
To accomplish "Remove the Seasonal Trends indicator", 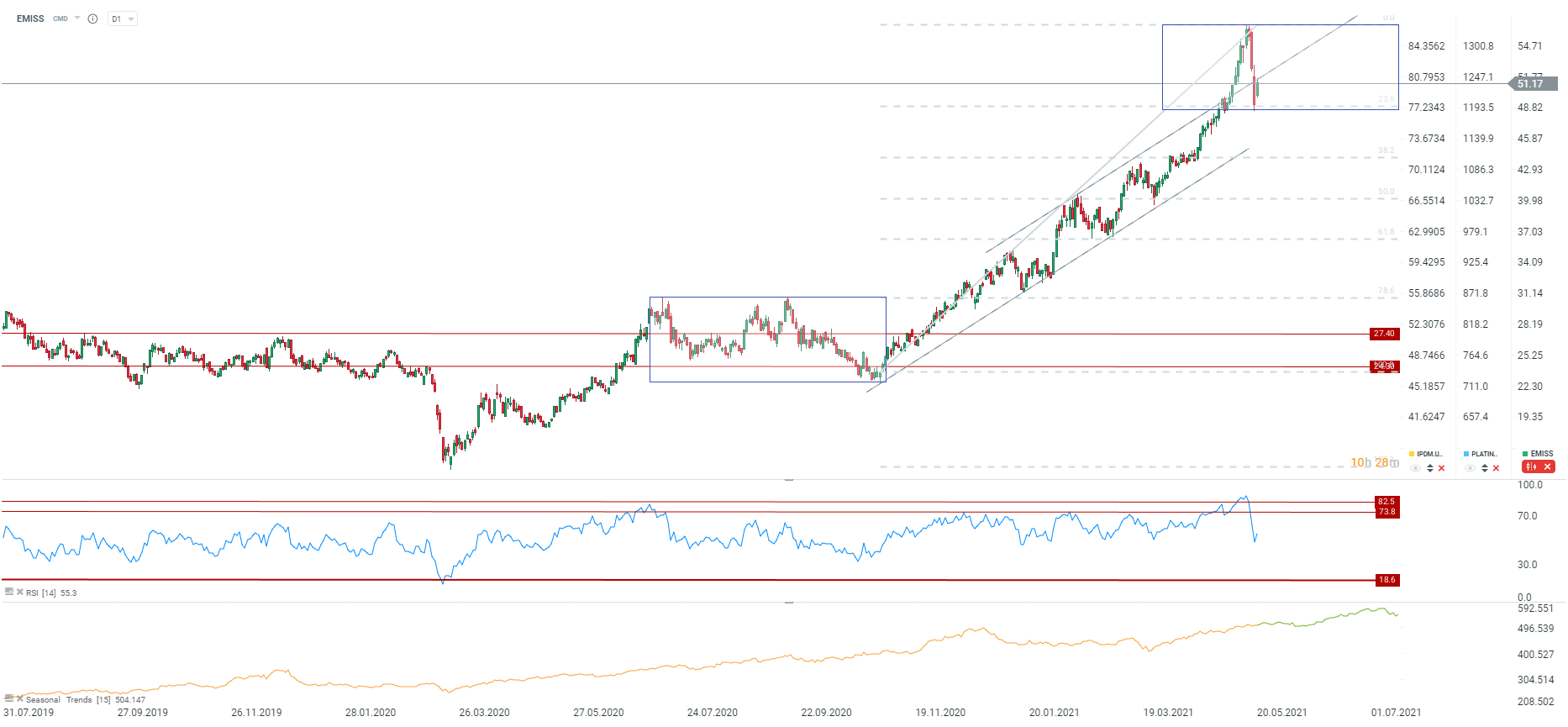I will pyautogui.click(x=19, y=698).
